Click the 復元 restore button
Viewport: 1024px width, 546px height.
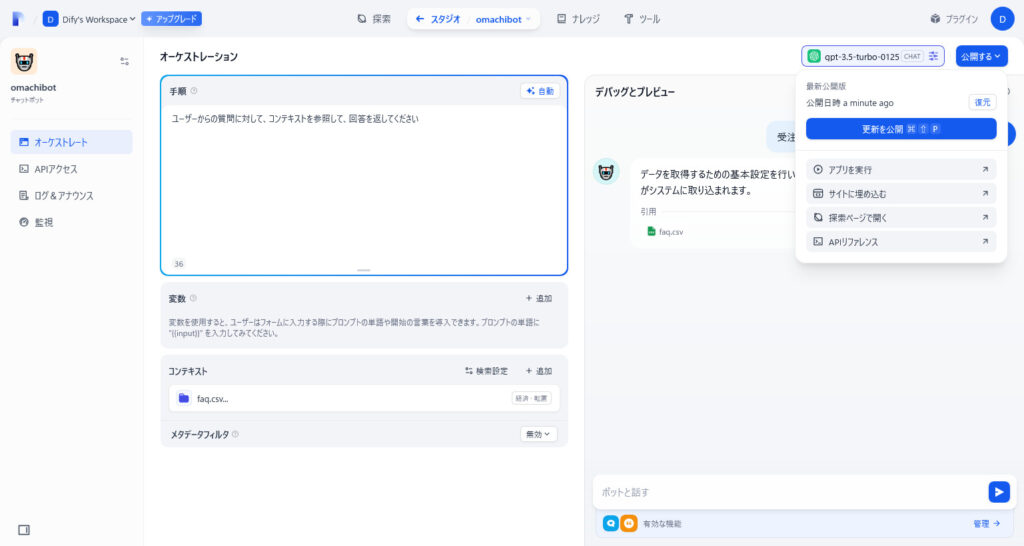(982, 102)
